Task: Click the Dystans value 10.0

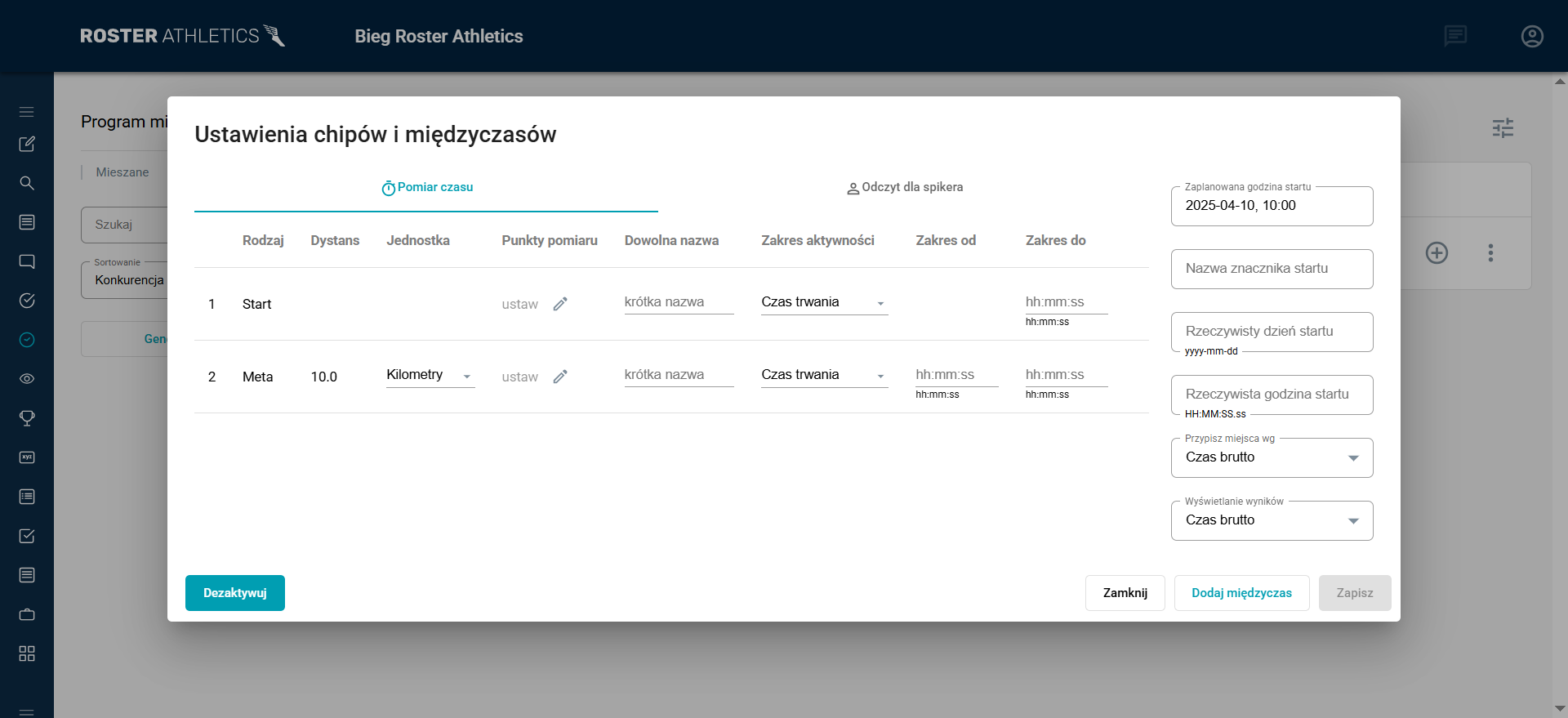Action: [x=323, y=377]
